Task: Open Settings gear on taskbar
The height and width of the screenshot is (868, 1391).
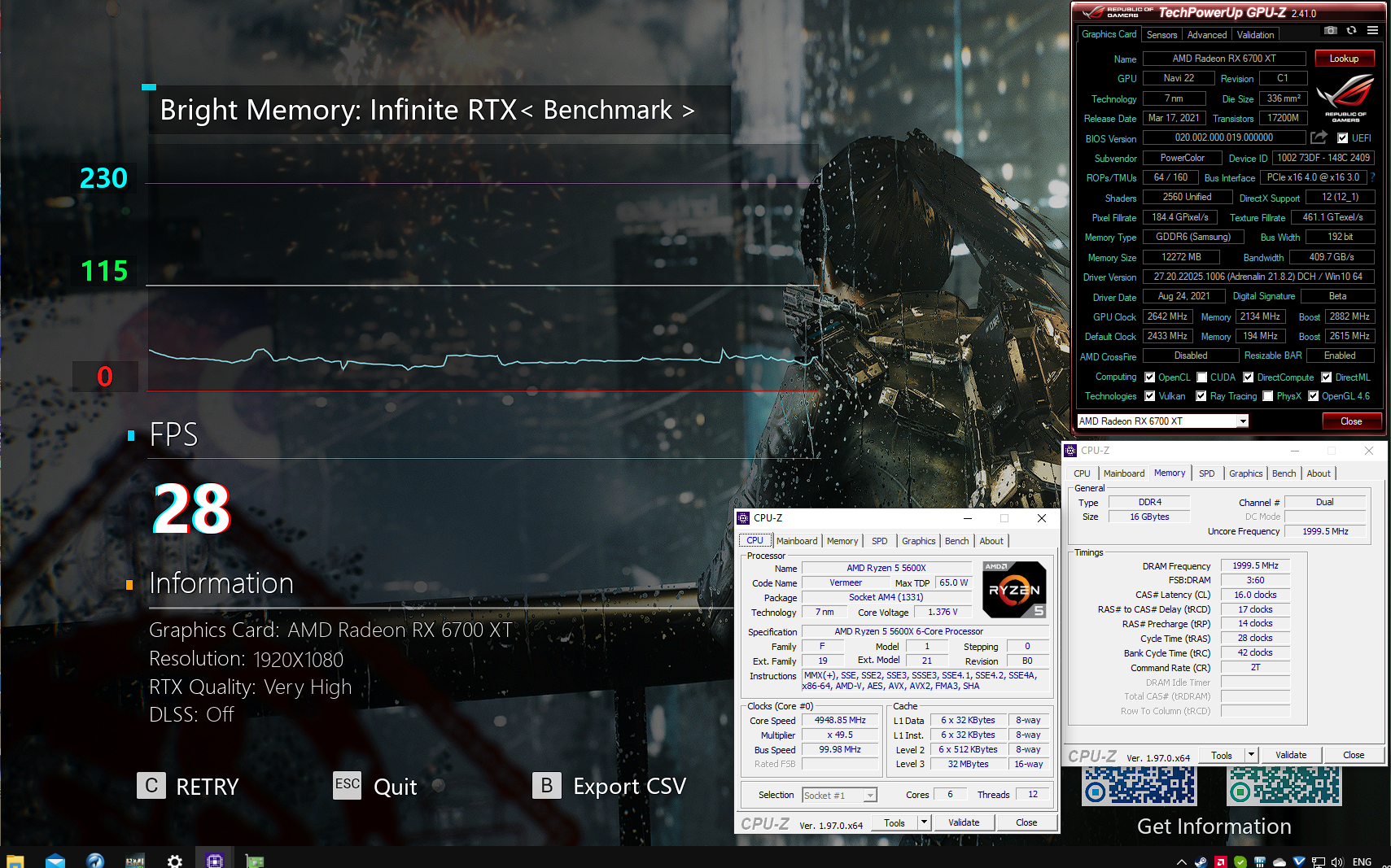Action: [x=175, y=861]
